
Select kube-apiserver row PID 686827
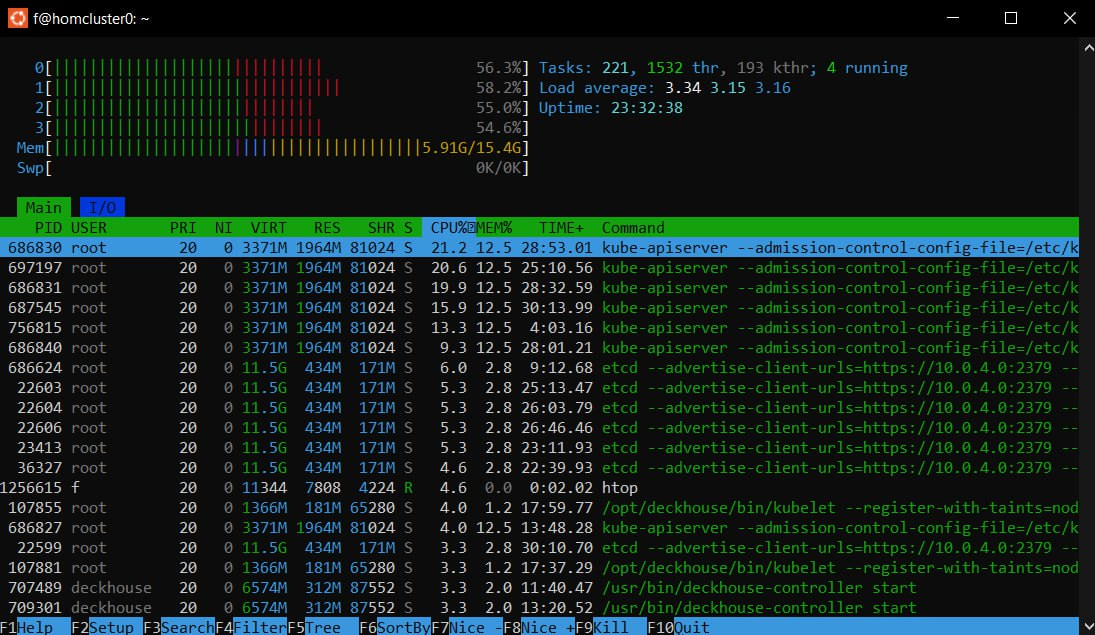539,528
